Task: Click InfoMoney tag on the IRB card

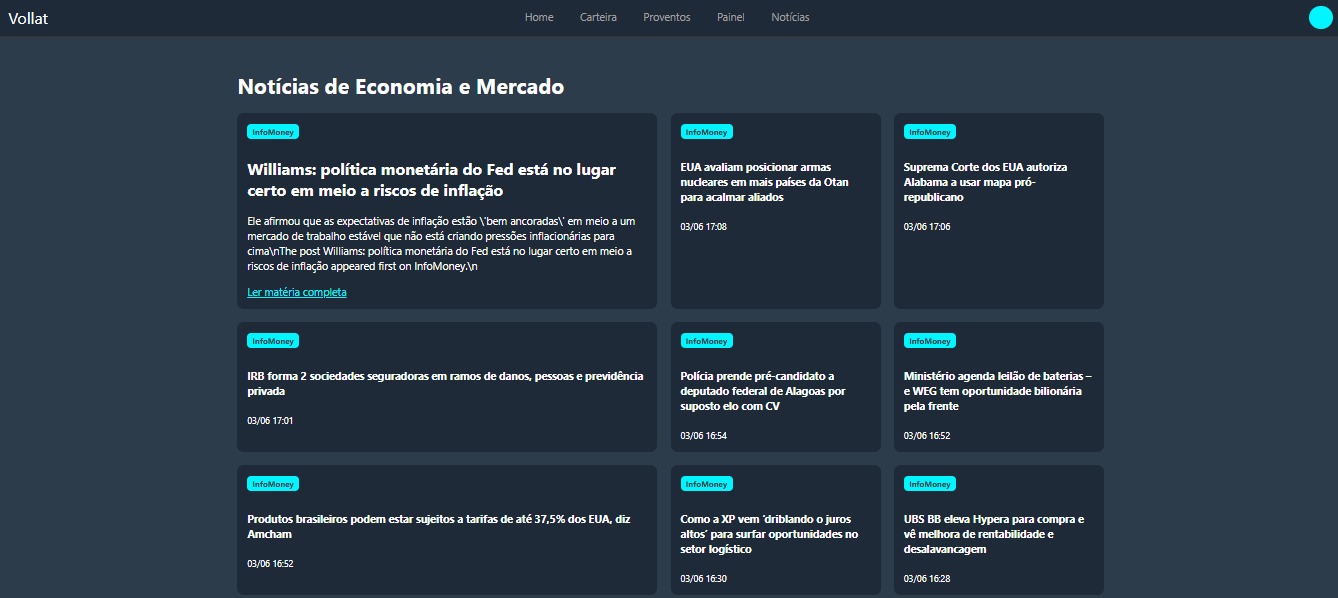Action: [273, 341]
